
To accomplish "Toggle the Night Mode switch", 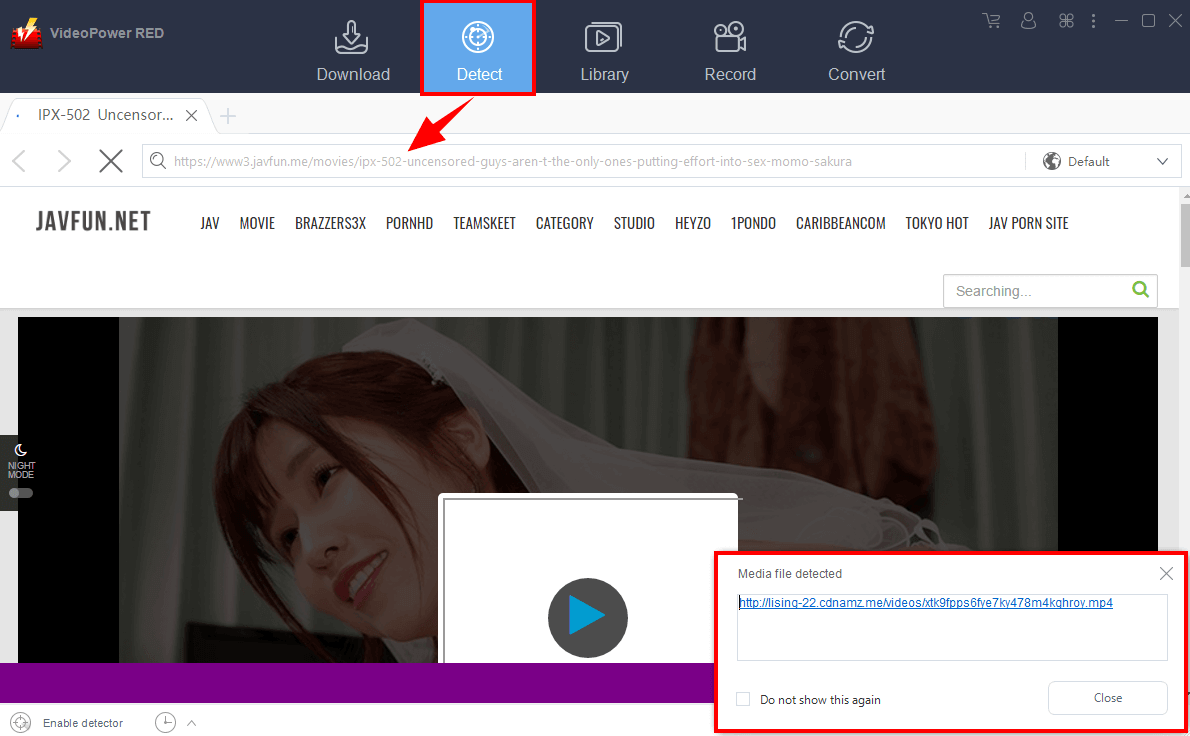I will 20,493.
